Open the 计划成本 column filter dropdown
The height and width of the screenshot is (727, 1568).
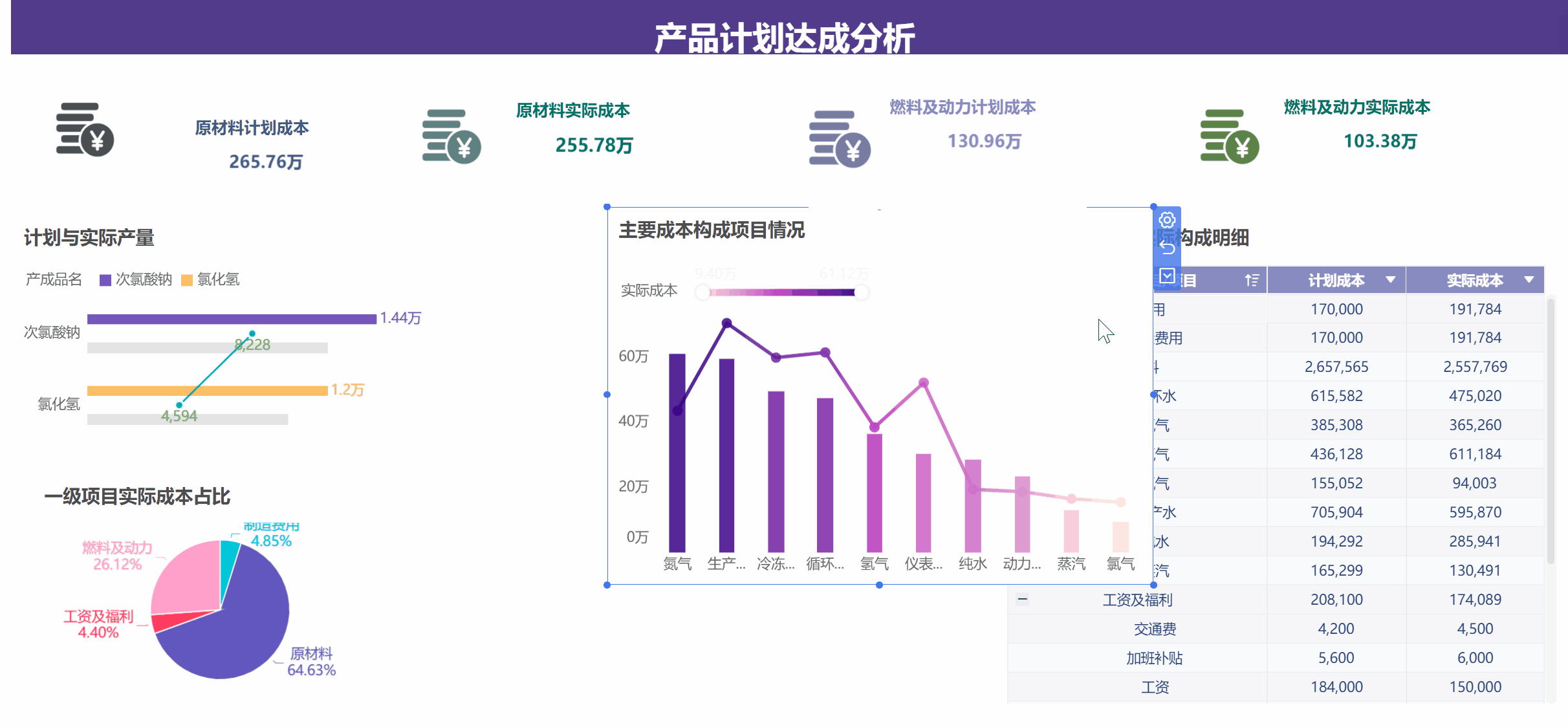pyautogui.click(x=1391, y=279)
